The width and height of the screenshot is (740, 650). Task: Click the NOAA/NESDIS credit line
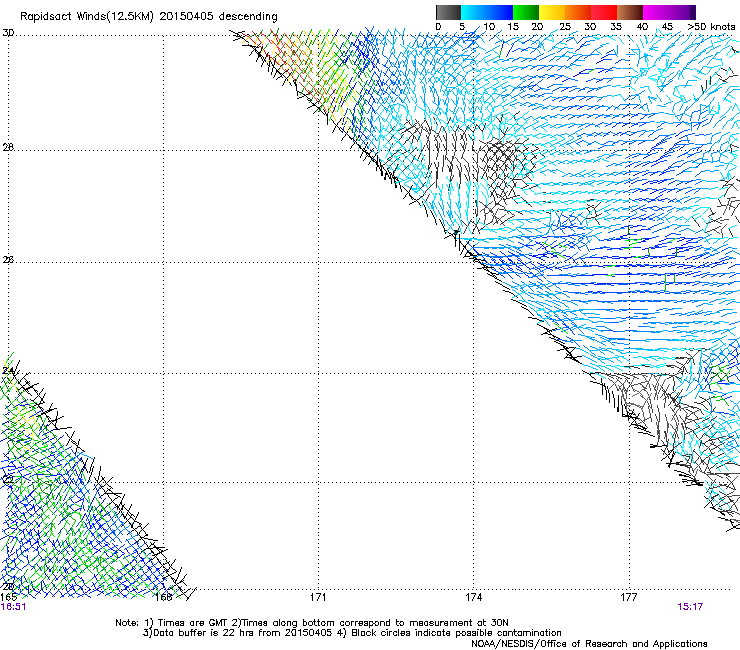tap(589, 643)
